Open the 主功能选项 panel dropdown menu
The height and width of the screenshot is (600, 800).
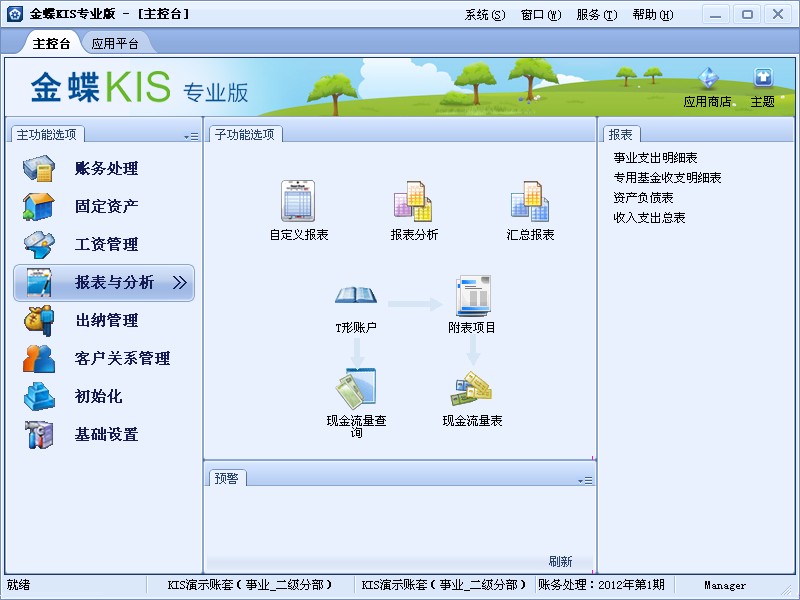[191, 137]
